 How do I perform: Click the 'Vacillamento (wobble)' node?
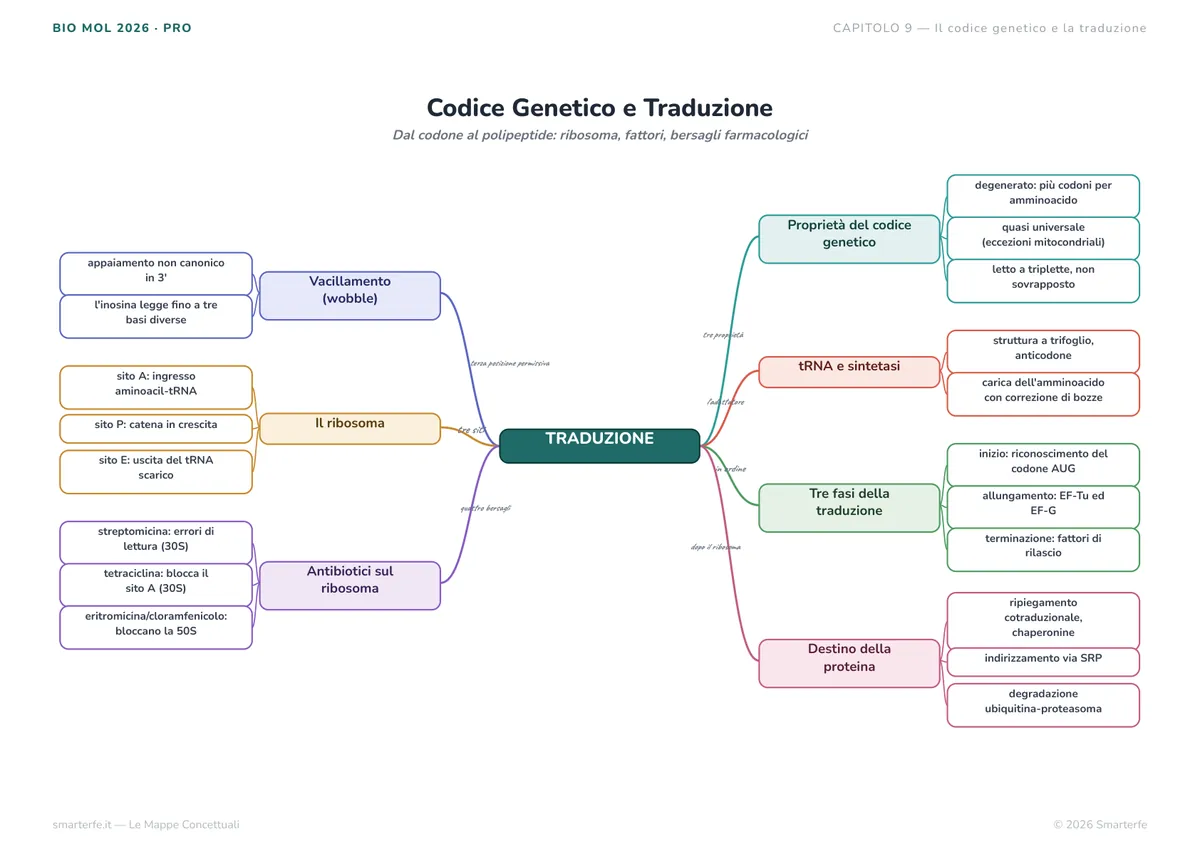pos(350,296)
